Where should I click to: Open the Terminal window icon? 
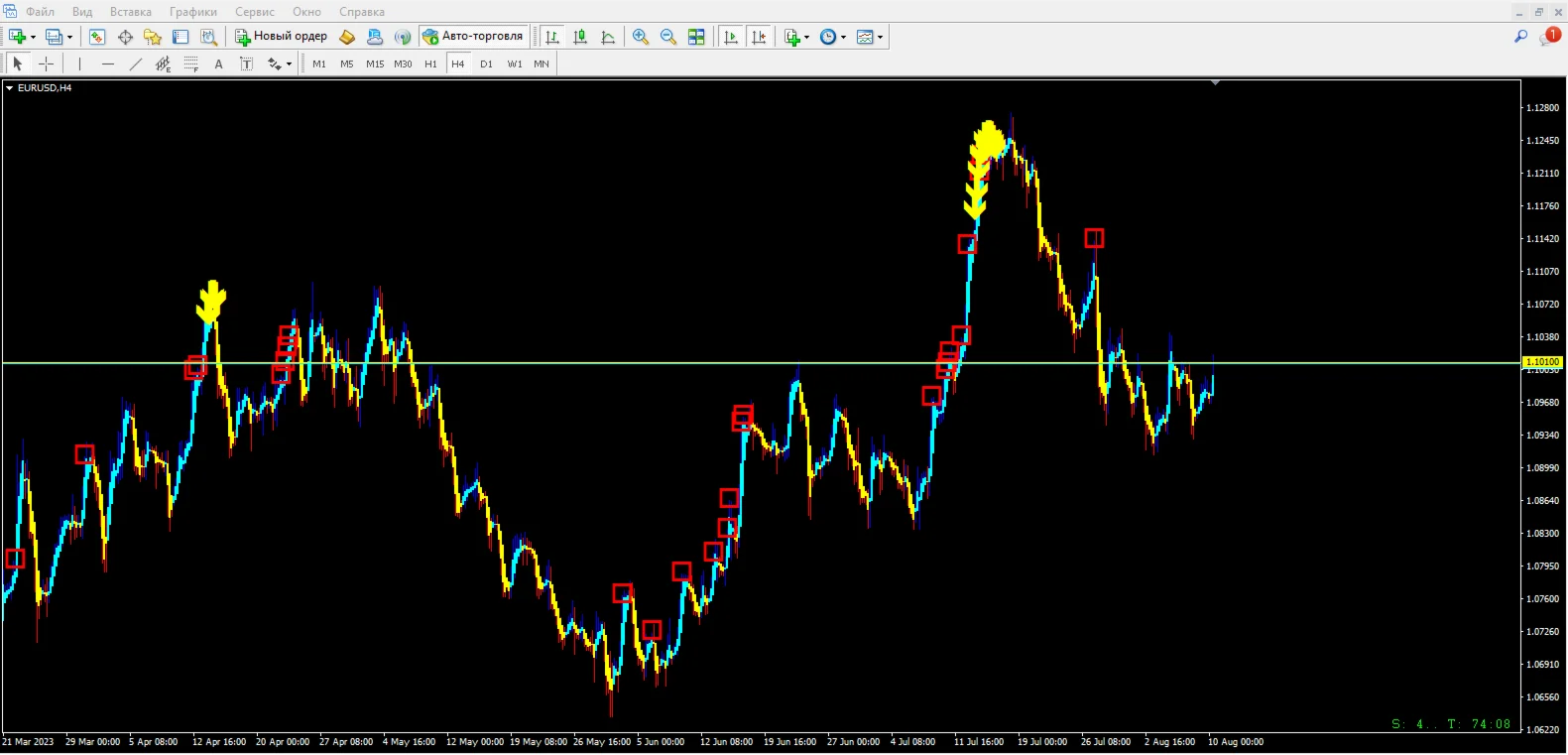[x=181, y=37]
